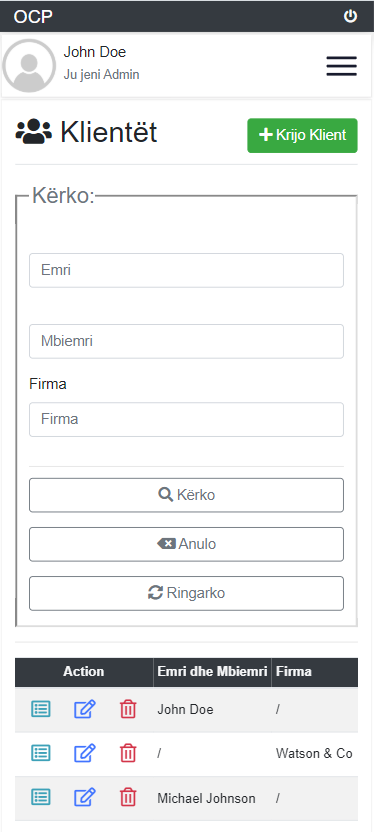The width and height of the screenshot is (374, 832).
Task: Edit Michael Johnson's record
Action: (84, 798)
